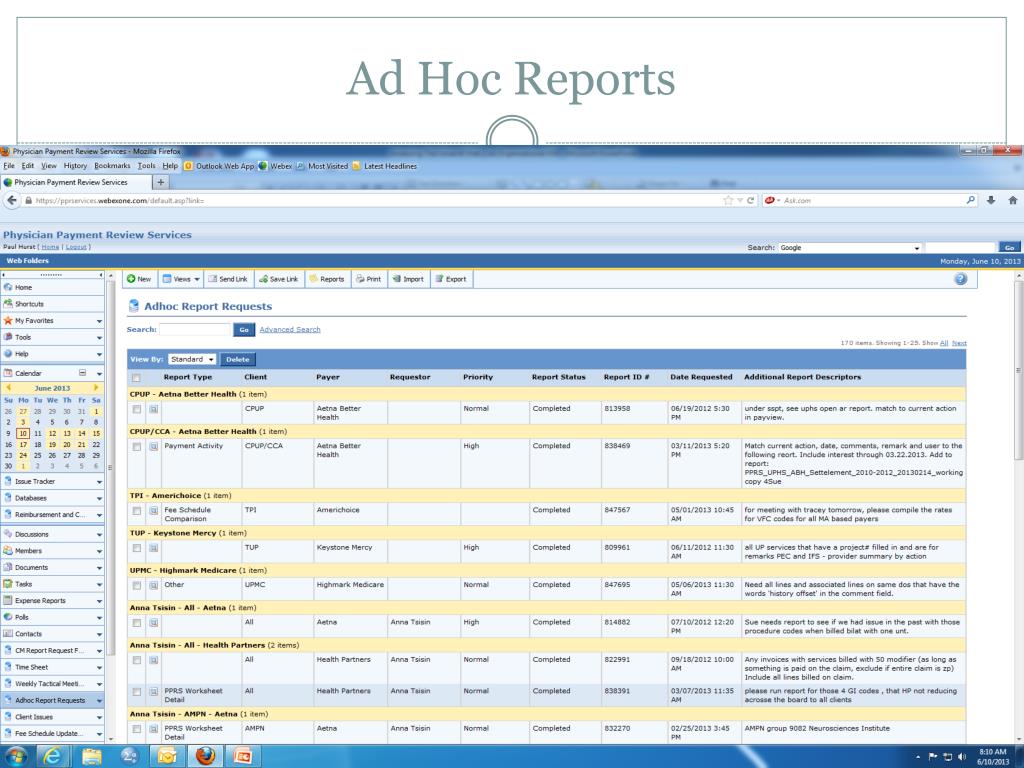Open the Views dropdown in the toolbar
1024x768 pixels.
[181, 279]
